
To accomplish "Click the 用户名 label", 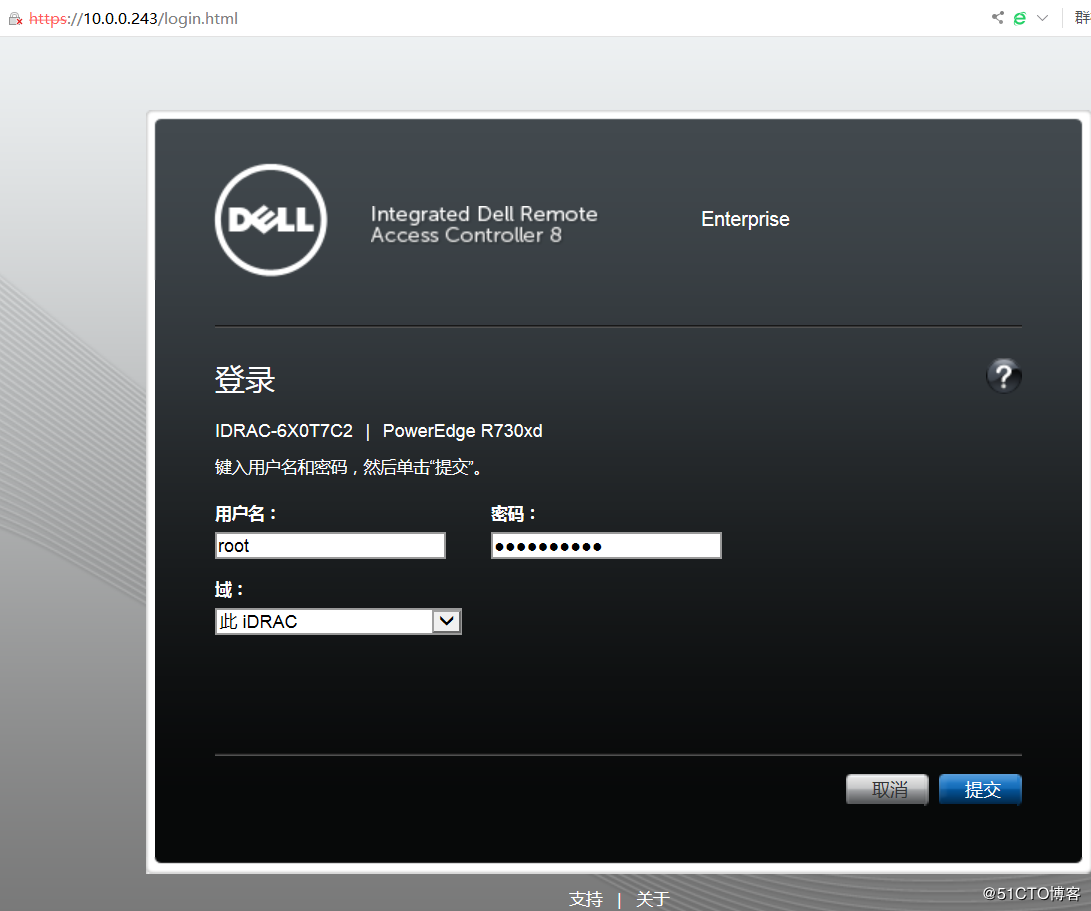I will click(x=246, y=514).
